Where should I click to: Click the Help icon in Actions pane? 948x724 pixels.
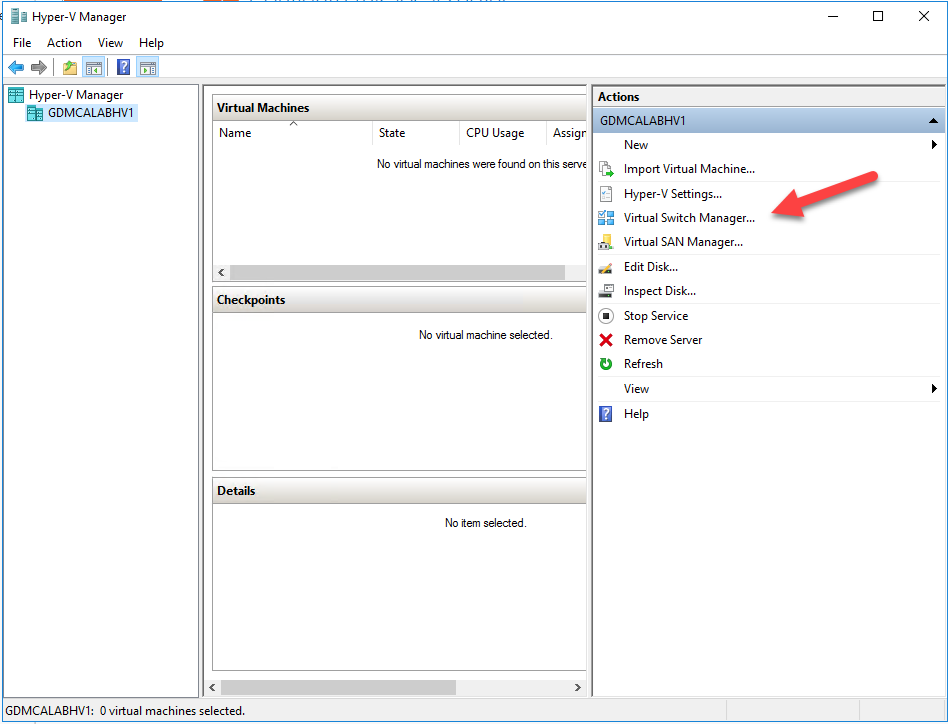[606, 414]
